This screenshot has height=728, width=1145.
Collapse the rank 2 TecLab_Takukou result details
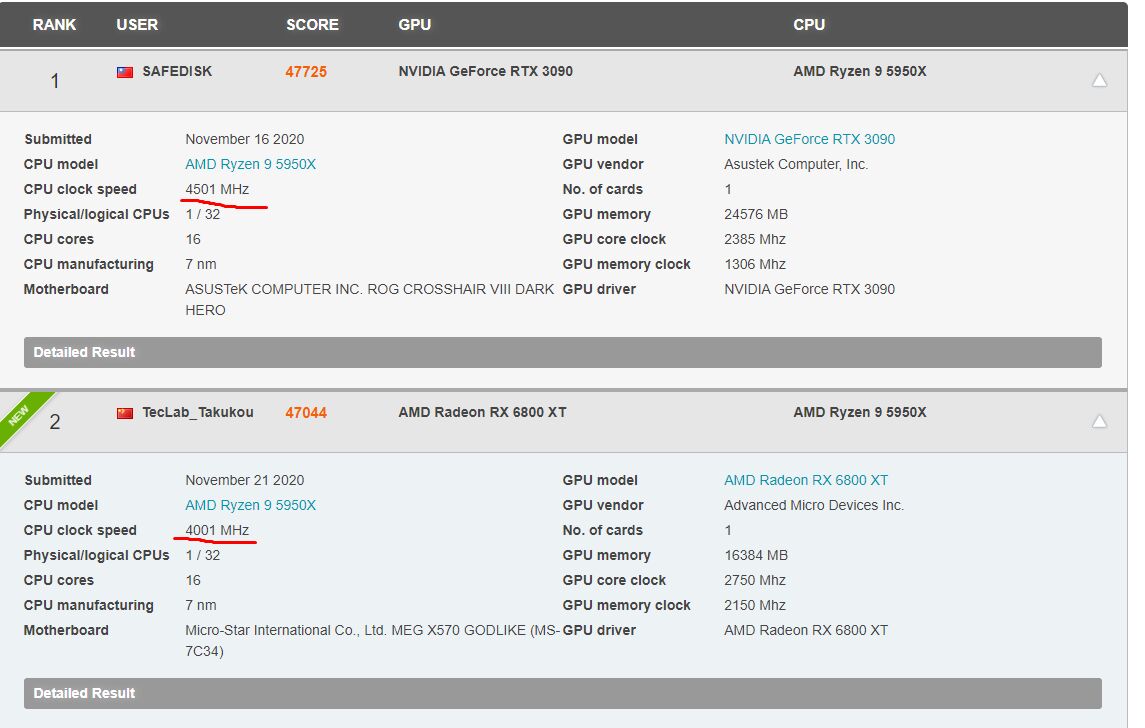[1099, 421]
